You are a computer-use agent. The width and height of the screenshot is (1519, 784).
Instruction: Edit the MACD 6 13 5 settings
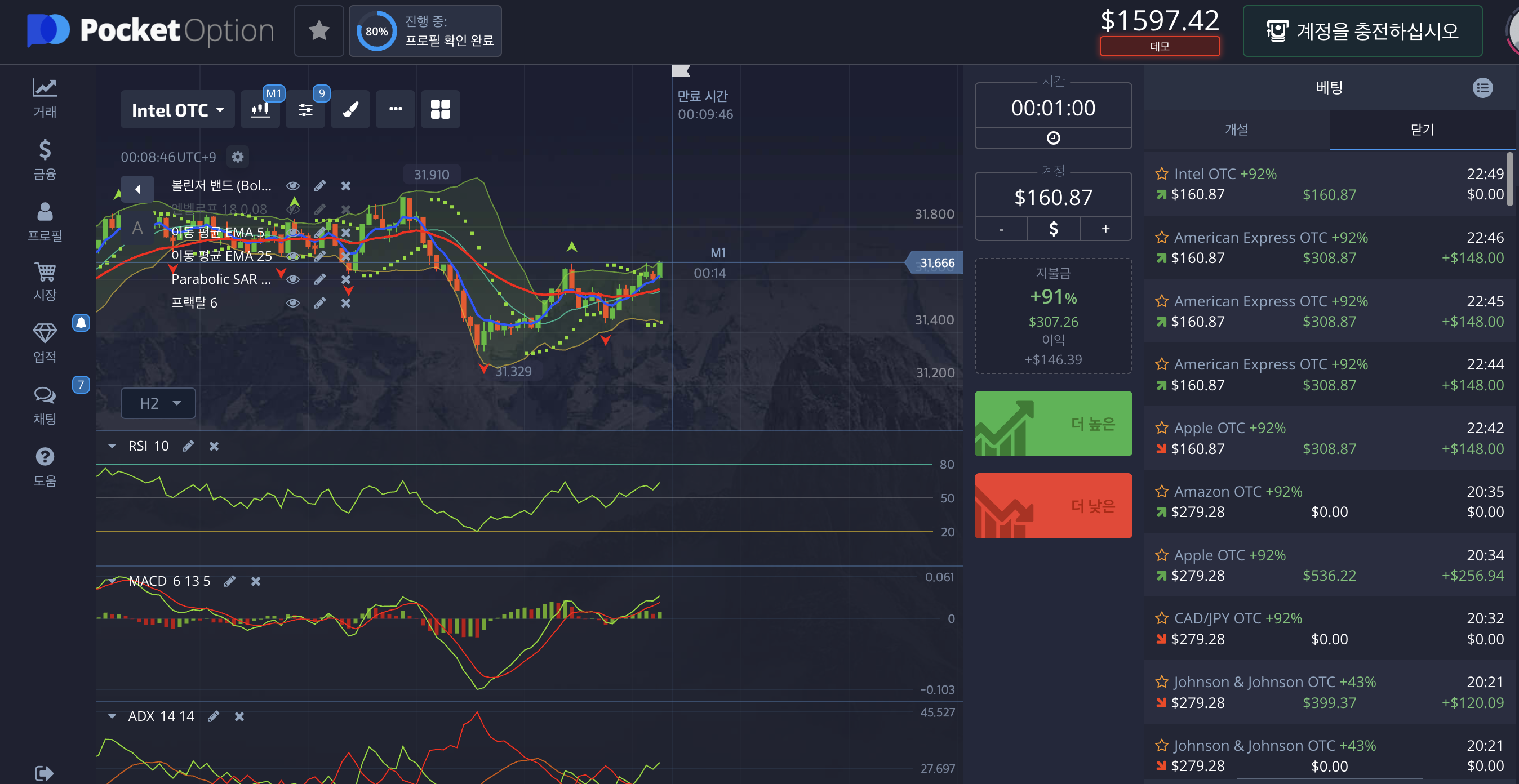230,581
